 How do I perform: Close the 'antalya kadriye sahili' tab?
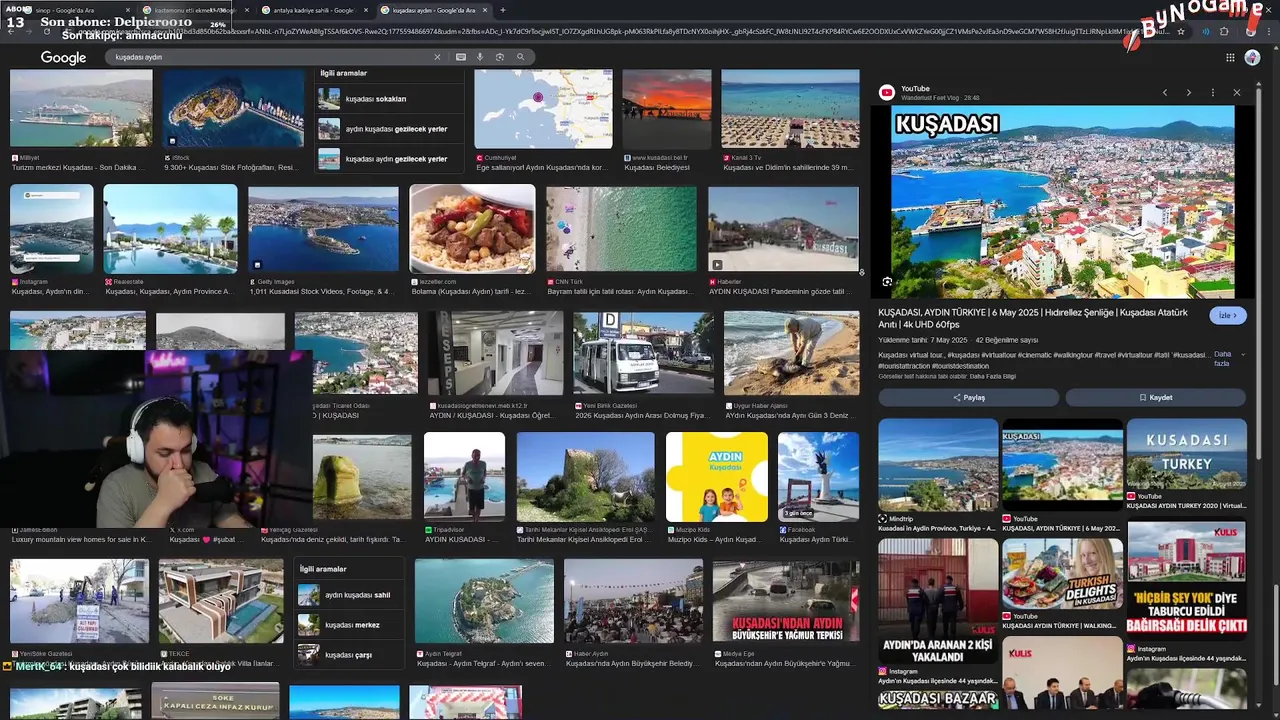(366, 10)
